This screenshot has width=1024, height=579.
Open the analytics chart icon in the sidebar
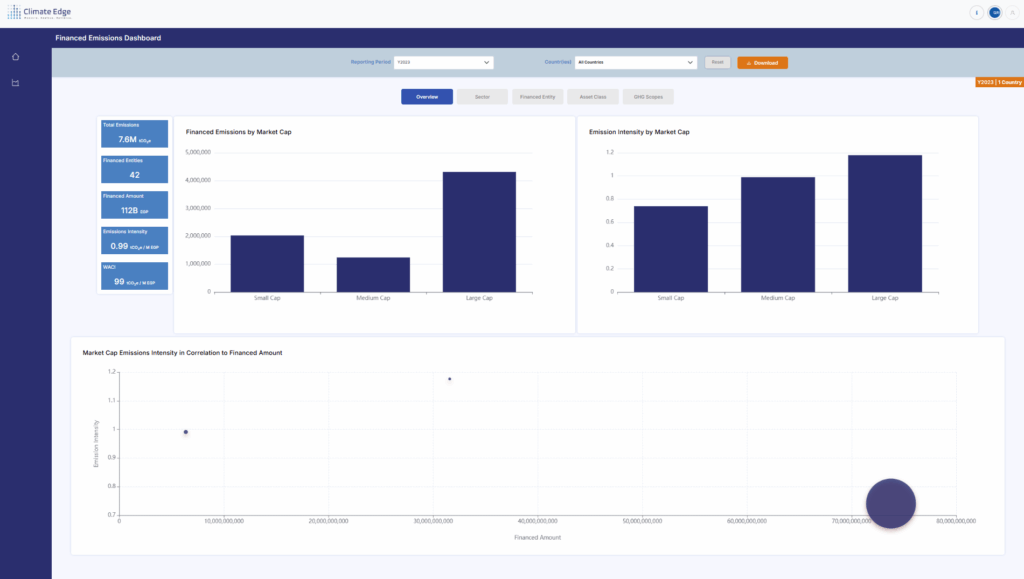[14, 84]
